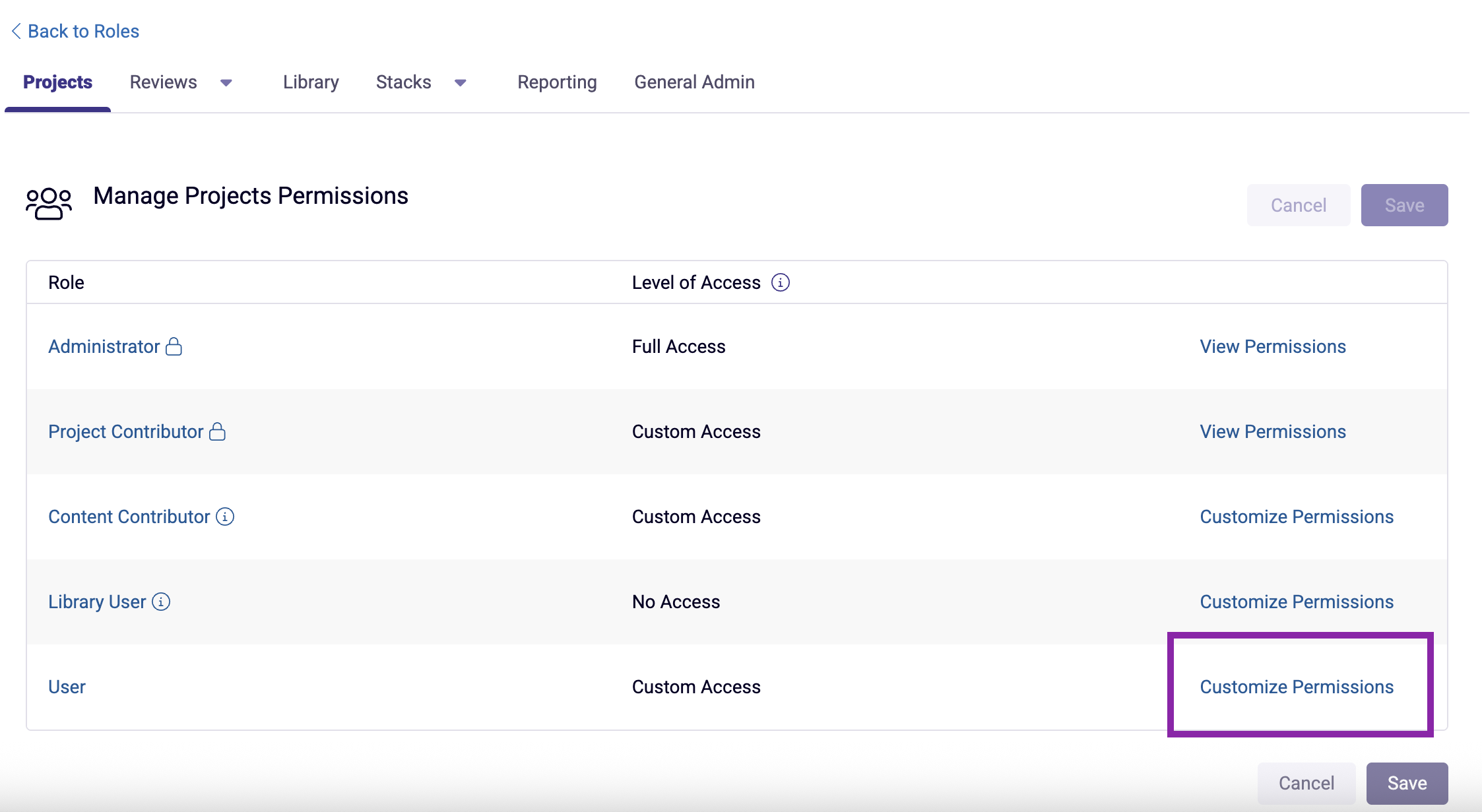The image size is (1482, 812).
Task: Click the info icon beside Content Contributor
Action: click(x=225, y=516)
